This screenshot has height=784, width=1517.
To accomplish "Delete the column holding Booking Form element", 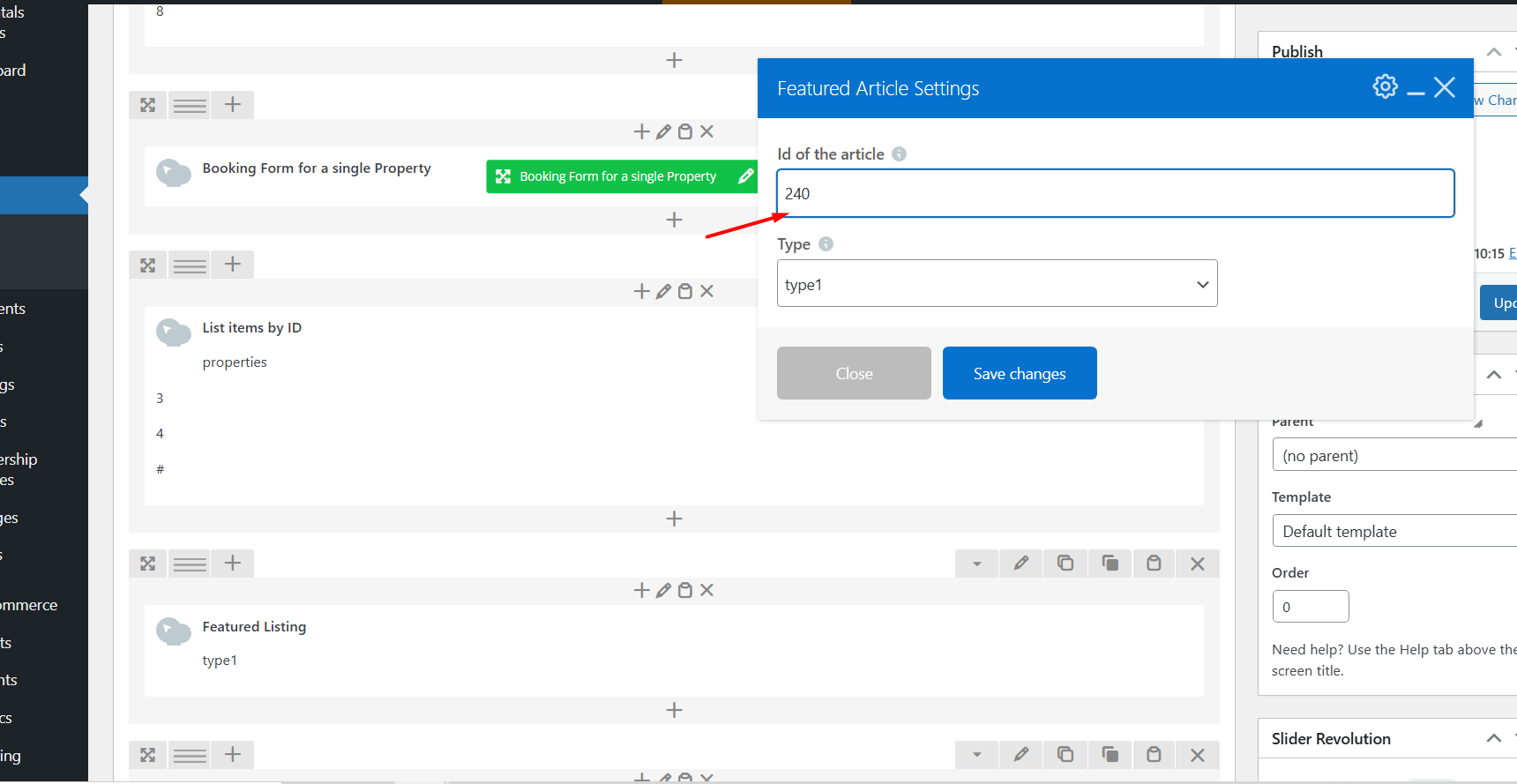I will [x=706, y=131].
